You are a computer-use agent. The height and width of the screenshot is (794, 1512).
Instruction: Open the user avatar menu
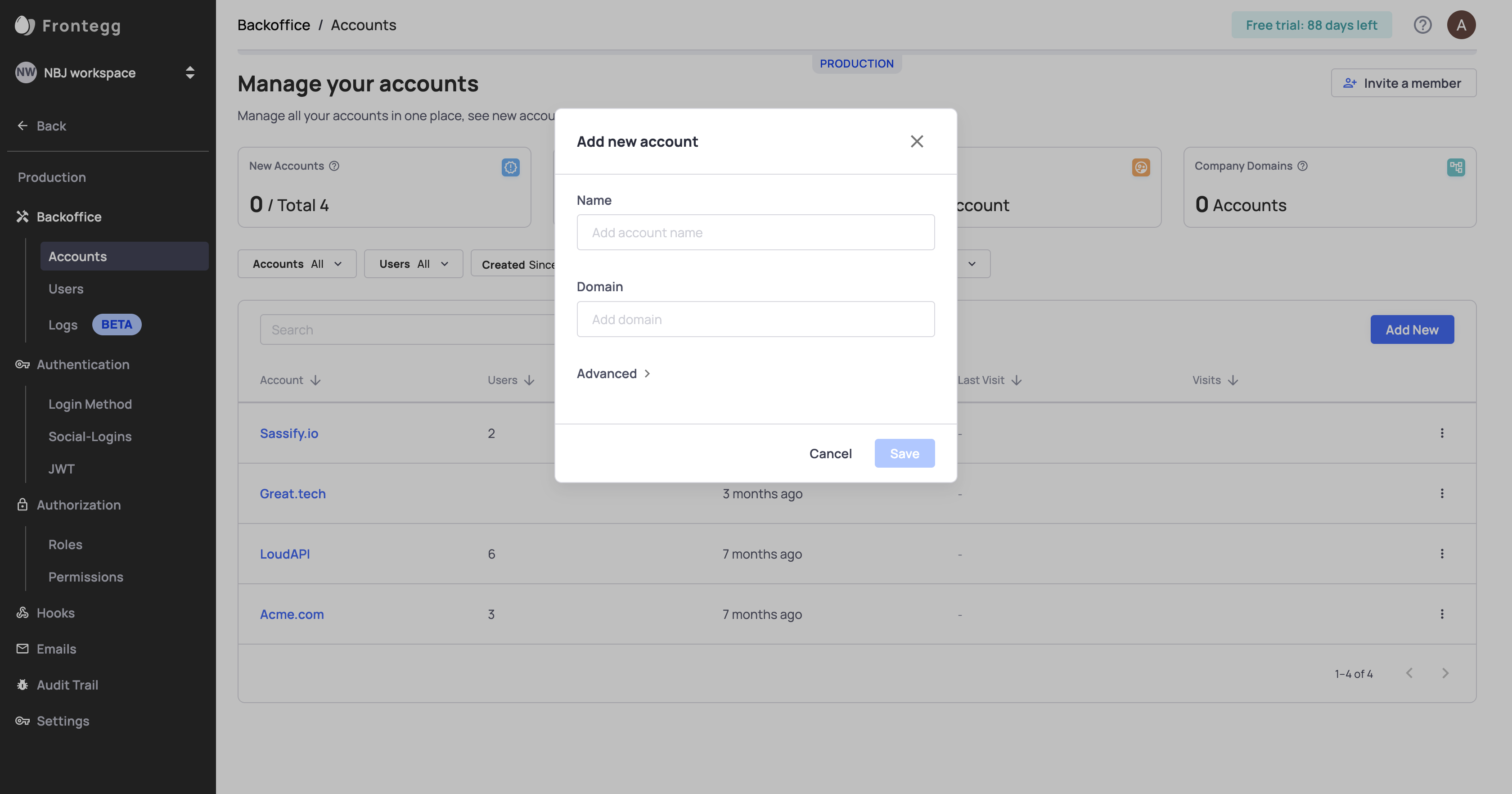coord(1461,25)
